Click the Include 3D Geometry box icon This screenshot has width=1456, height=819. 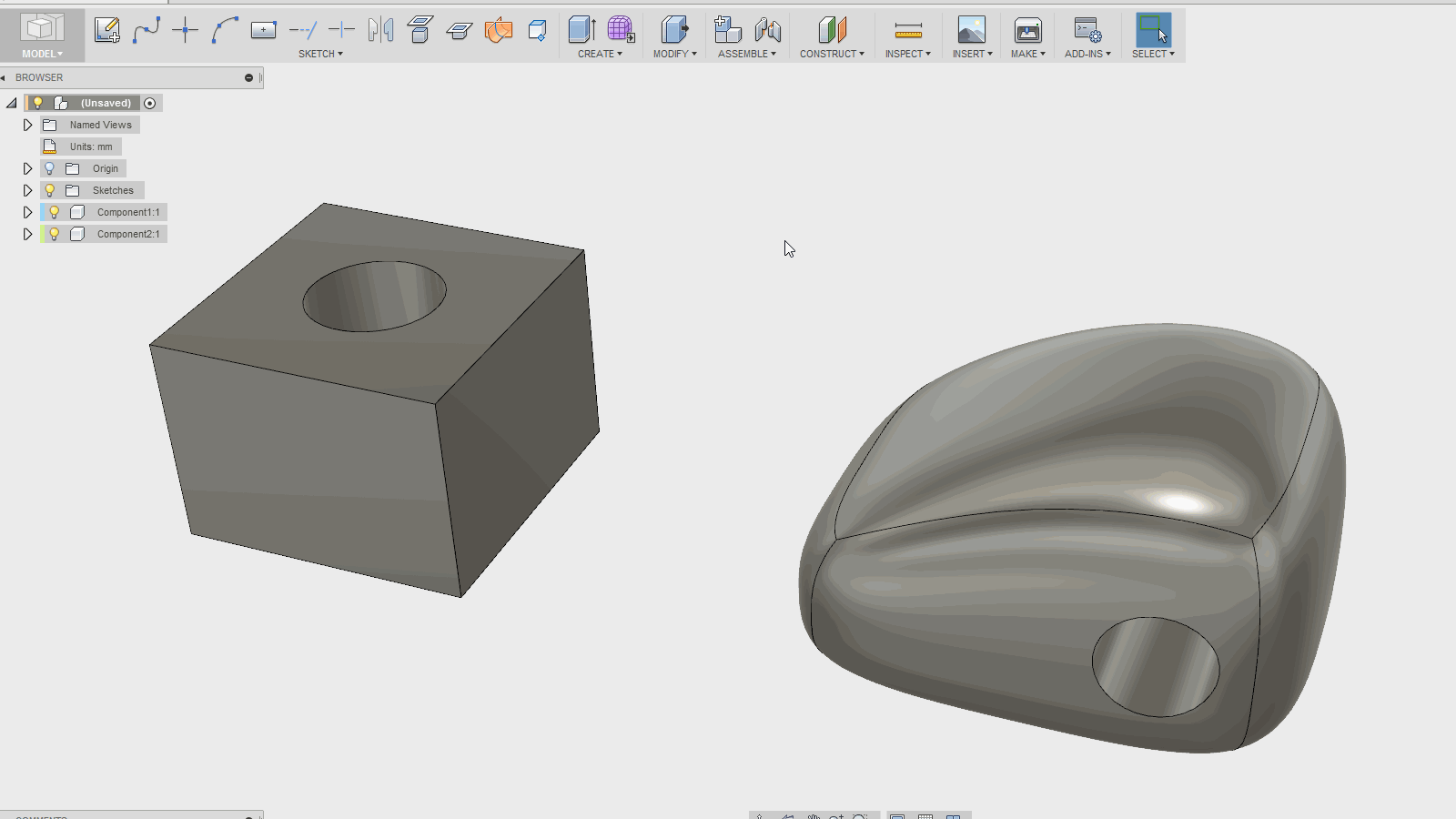[x=537, y=30]
